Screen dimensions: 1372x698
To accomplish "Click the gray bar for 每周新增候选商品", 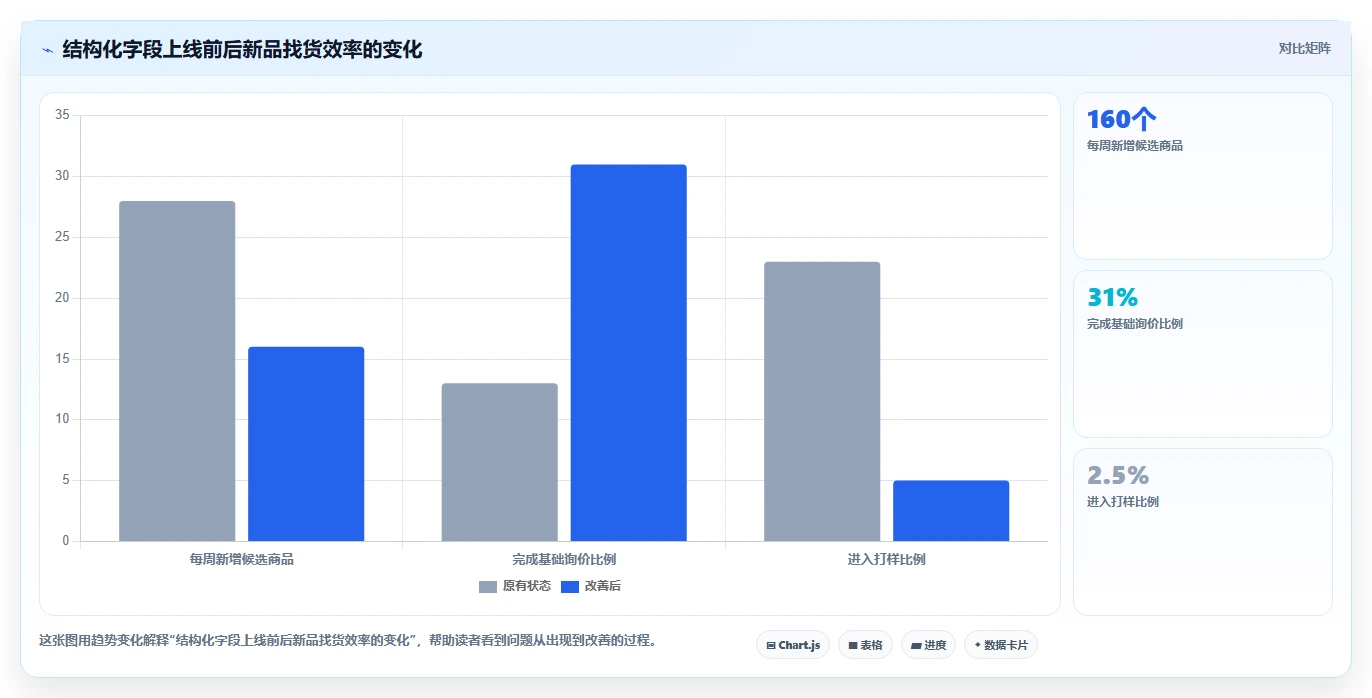I will click(177, 371).
